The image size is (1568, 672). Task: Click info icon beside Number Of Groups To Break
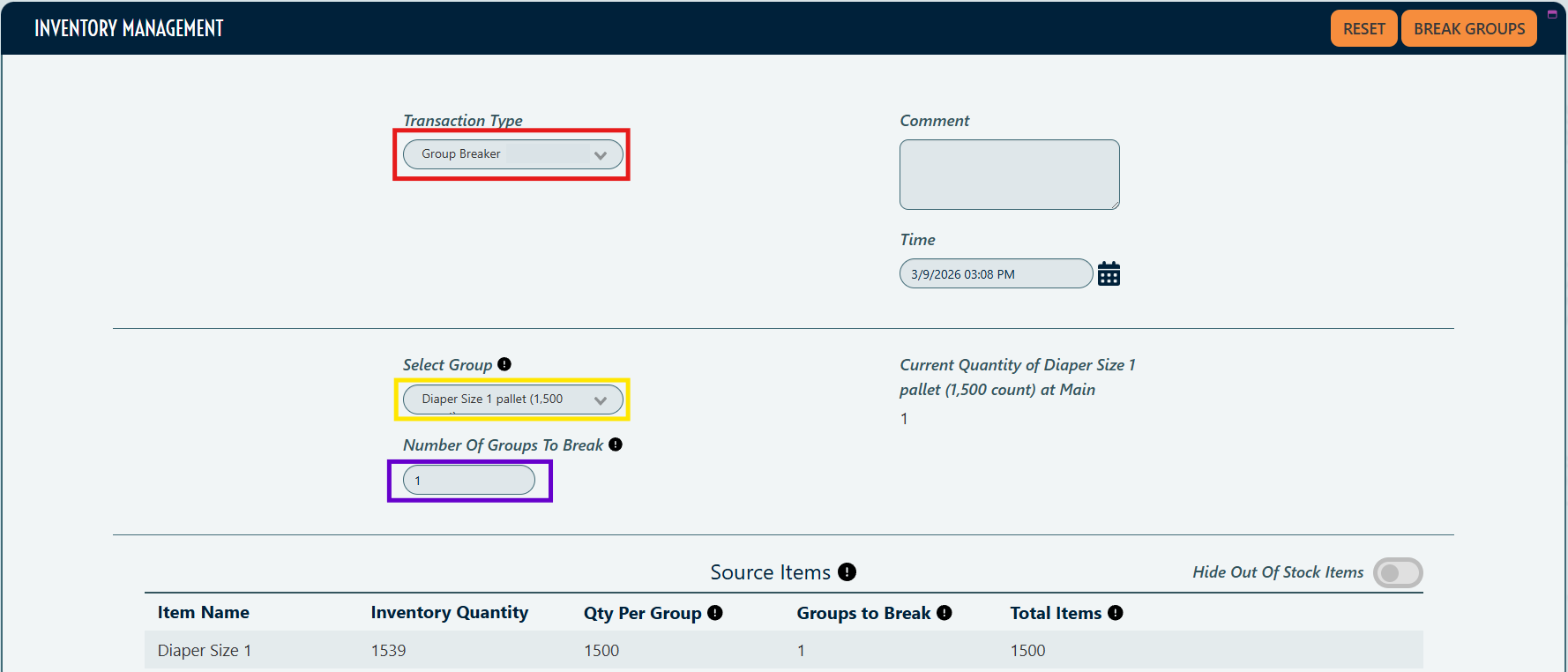coord(616,444)
